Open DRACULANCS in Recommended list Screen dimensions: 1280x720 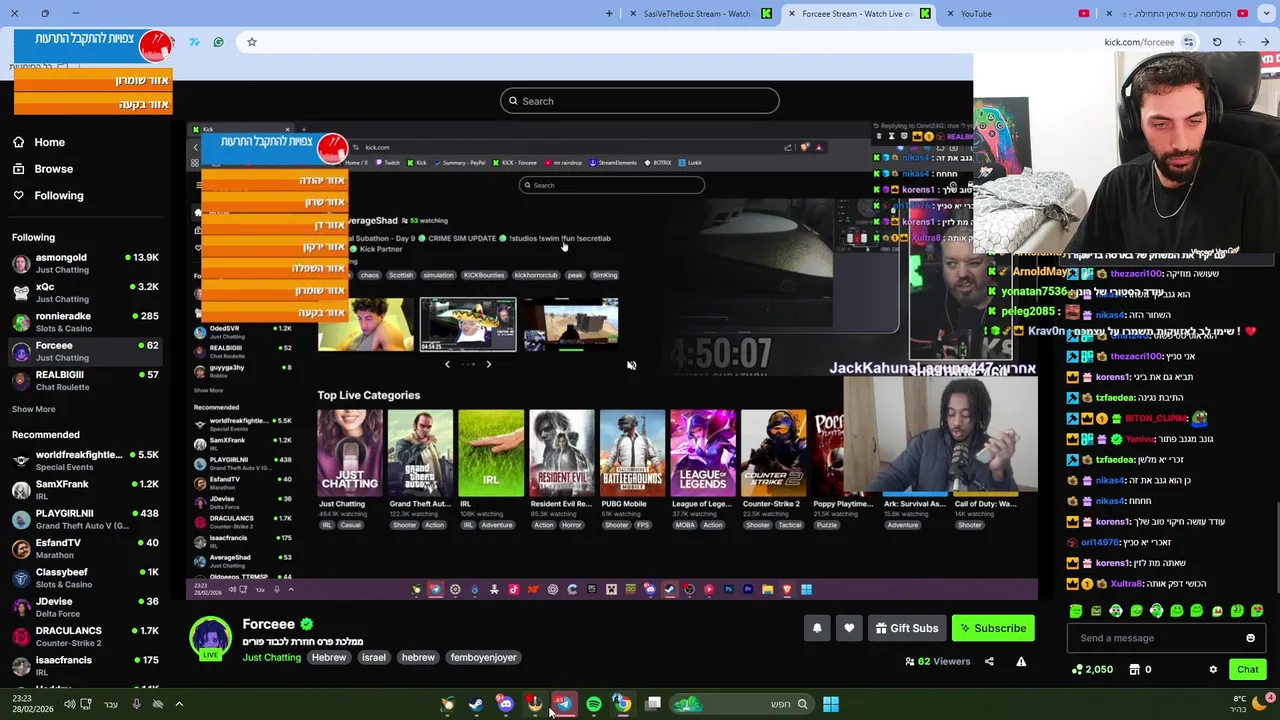[85, 636]
